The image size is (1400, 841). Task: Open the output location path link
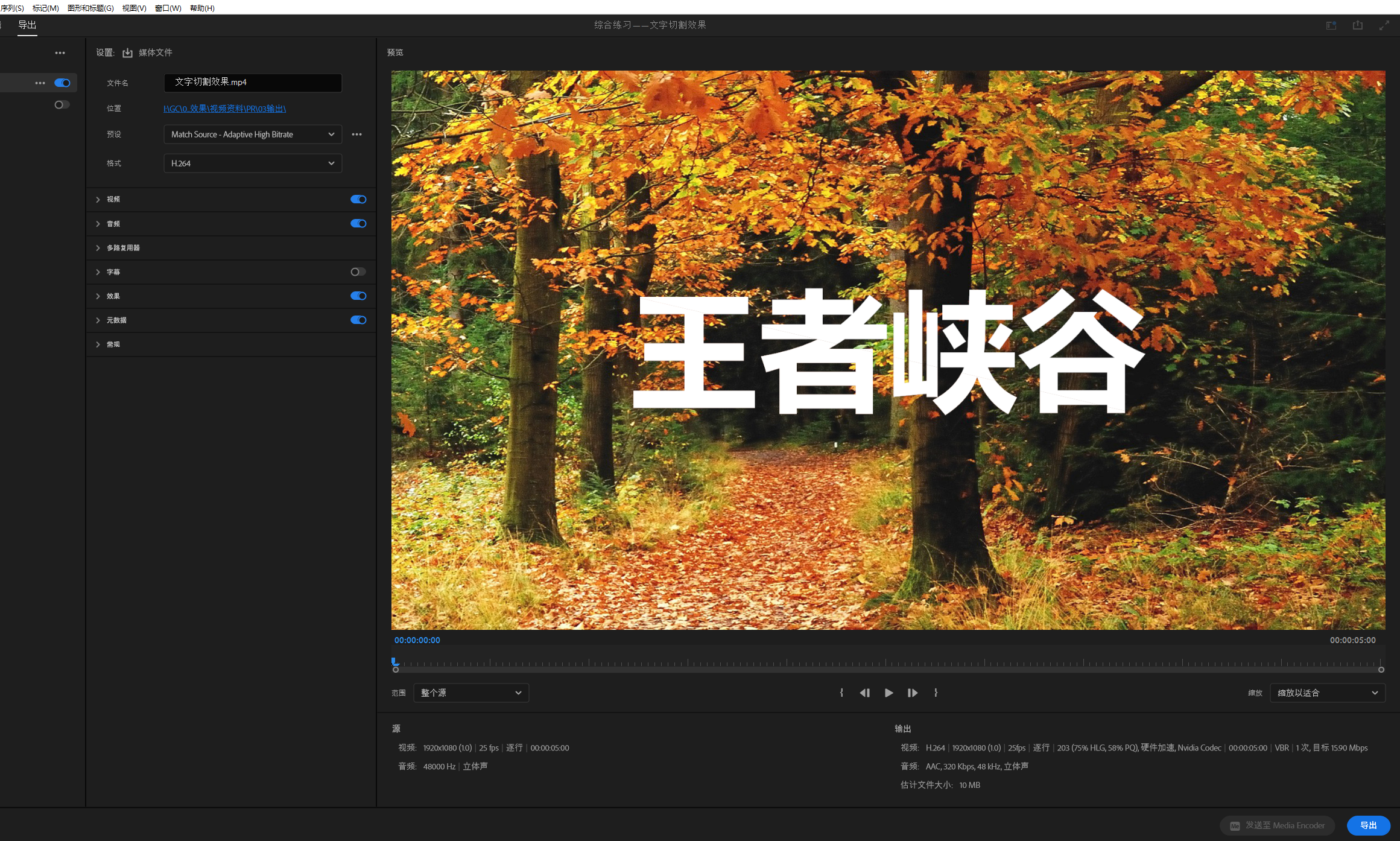click(224, 109)
